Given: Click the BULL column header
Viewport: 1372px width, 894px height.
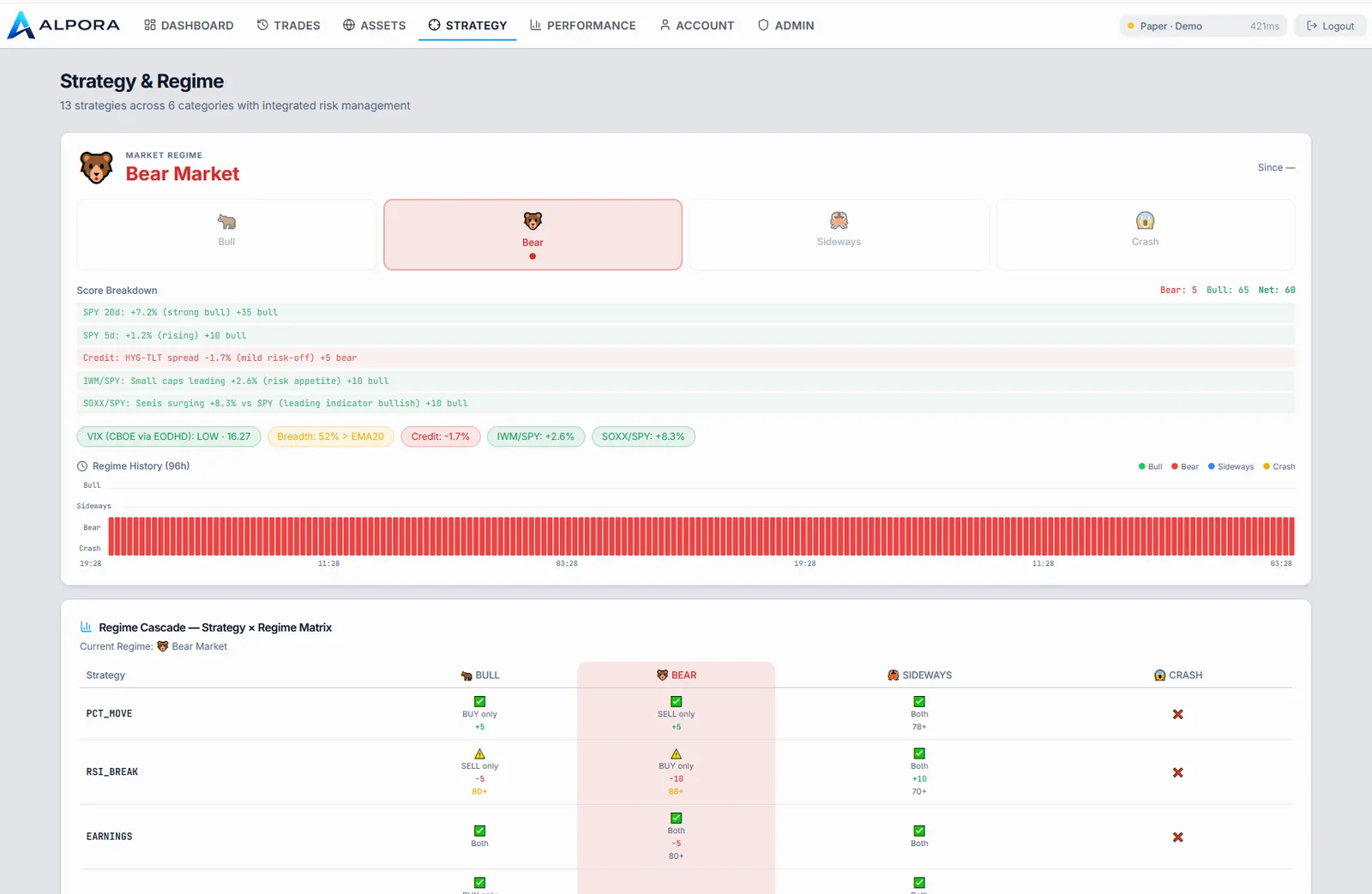Looking at the screenshot, I should coord(479,675).
